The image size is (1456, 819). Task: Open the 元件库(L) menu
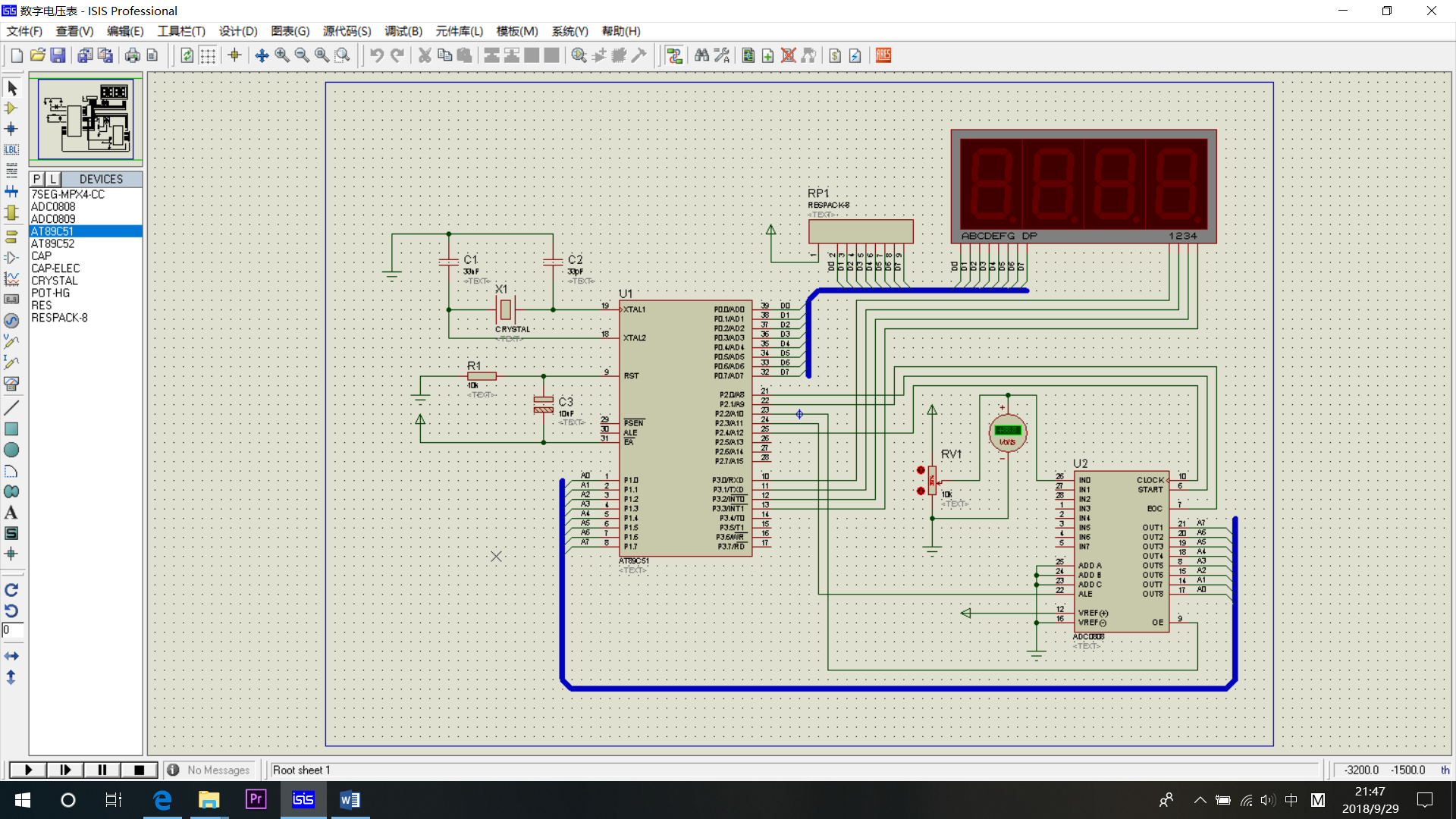459,31
